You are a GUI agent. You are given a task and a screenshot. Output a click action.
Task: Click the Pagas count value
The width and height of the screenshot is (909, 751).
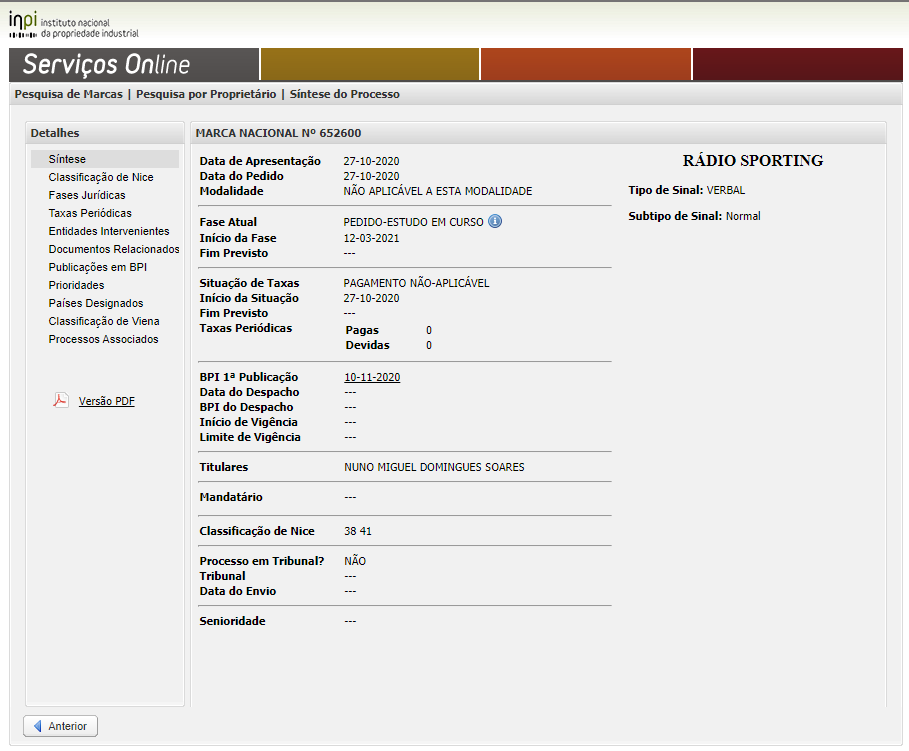pos(429,330)
